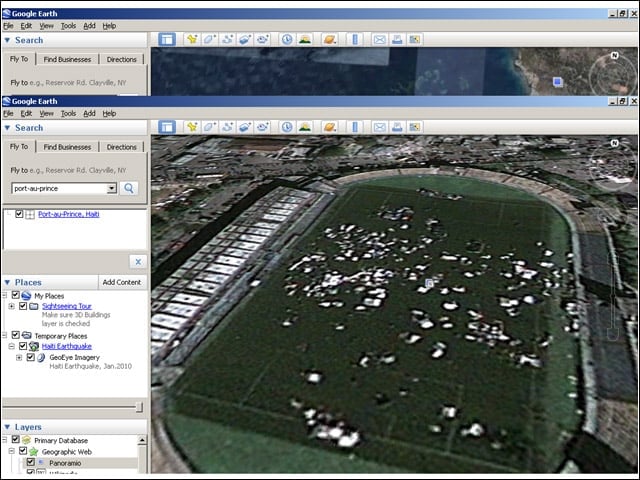Image resolution: width=640 pixels, height=480 pixels.
Task: Sunlight icon in back window toolbar
Action: pyautogui.click(x=304, y=40)
